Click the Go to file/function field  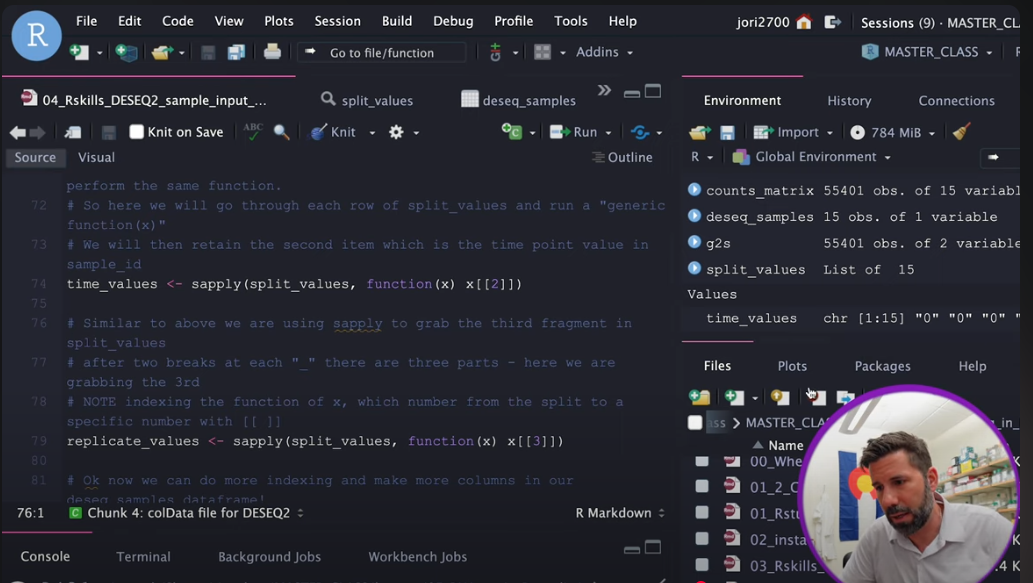click(382, 53)
